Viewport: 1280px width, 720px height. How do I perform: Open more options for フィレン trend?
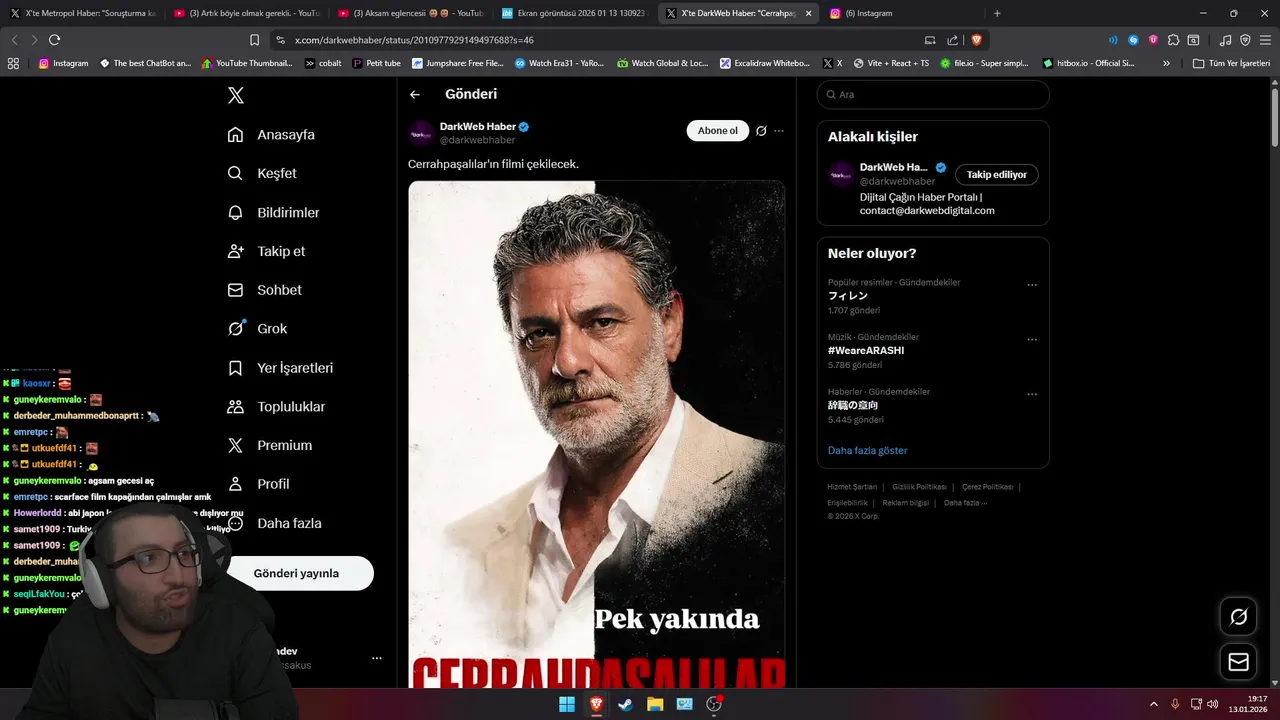[1032, 285]
